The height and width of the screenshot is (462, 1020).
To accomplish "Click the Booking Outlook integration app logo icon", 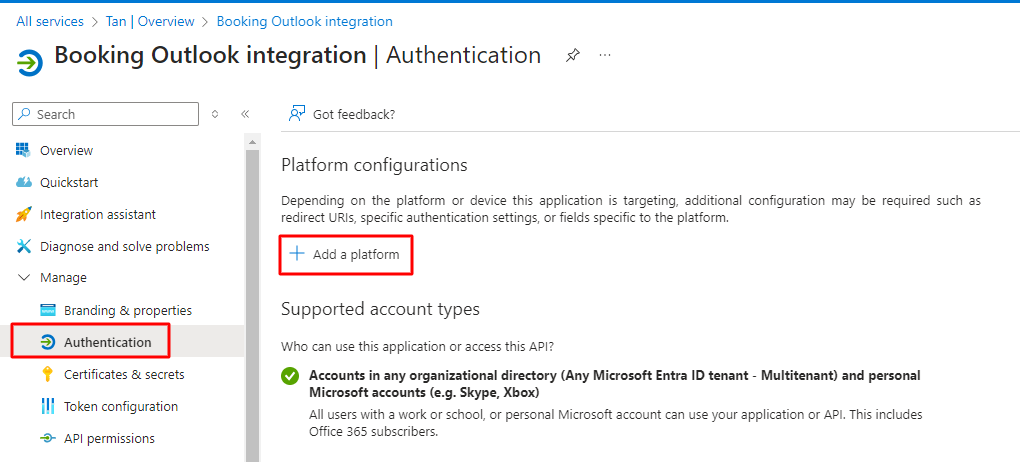I will coord(29,62).
